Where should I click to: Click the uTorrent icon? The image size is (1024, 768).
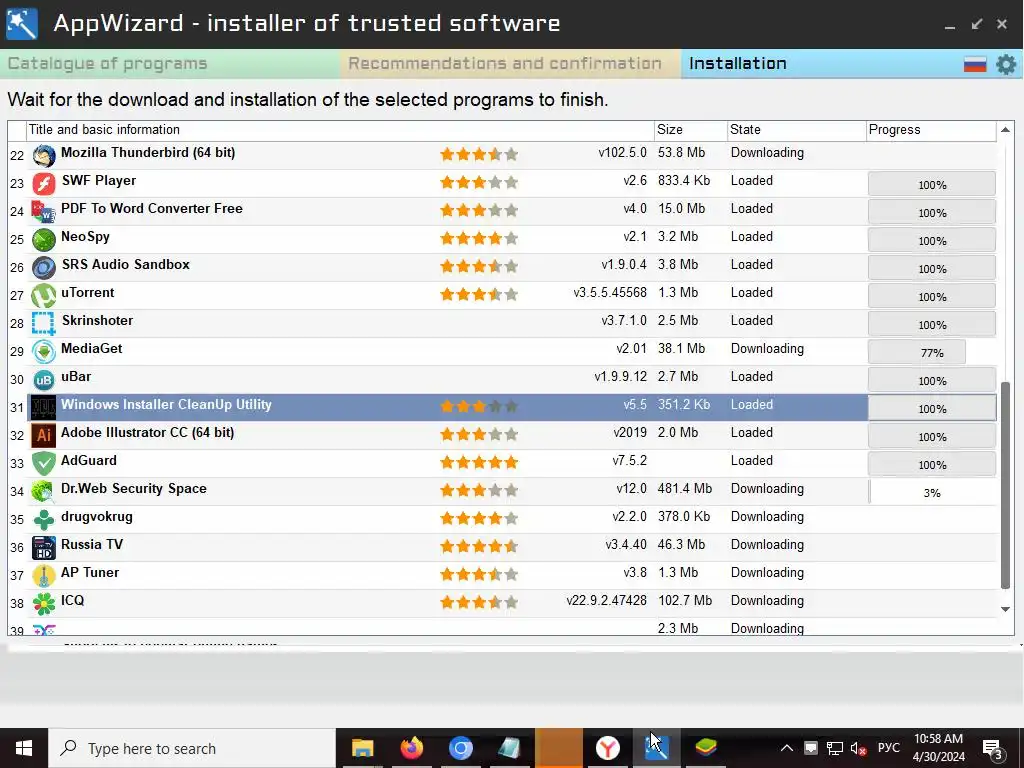(x=44, y=296)
